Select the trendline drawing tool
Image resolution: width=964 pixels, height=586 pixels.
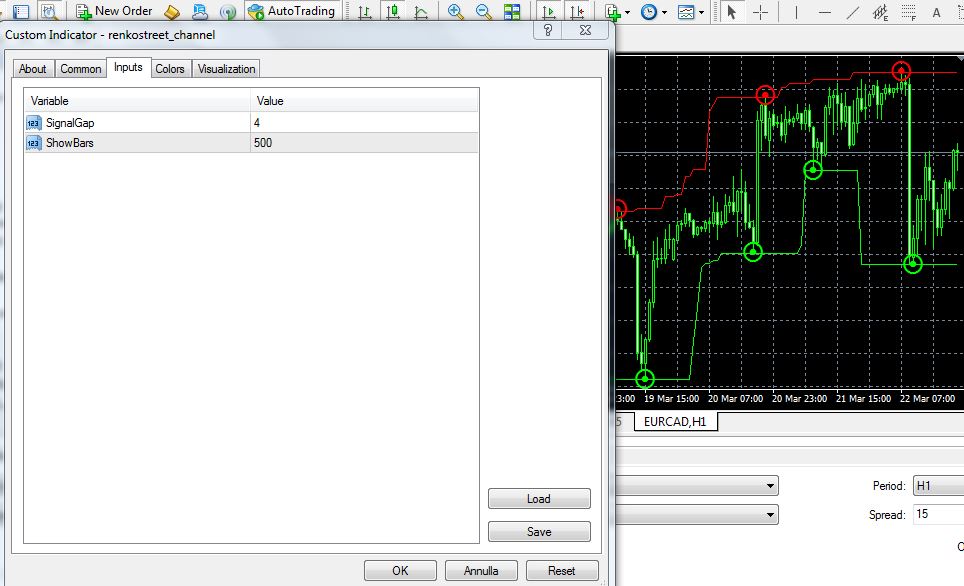[852, 12]
